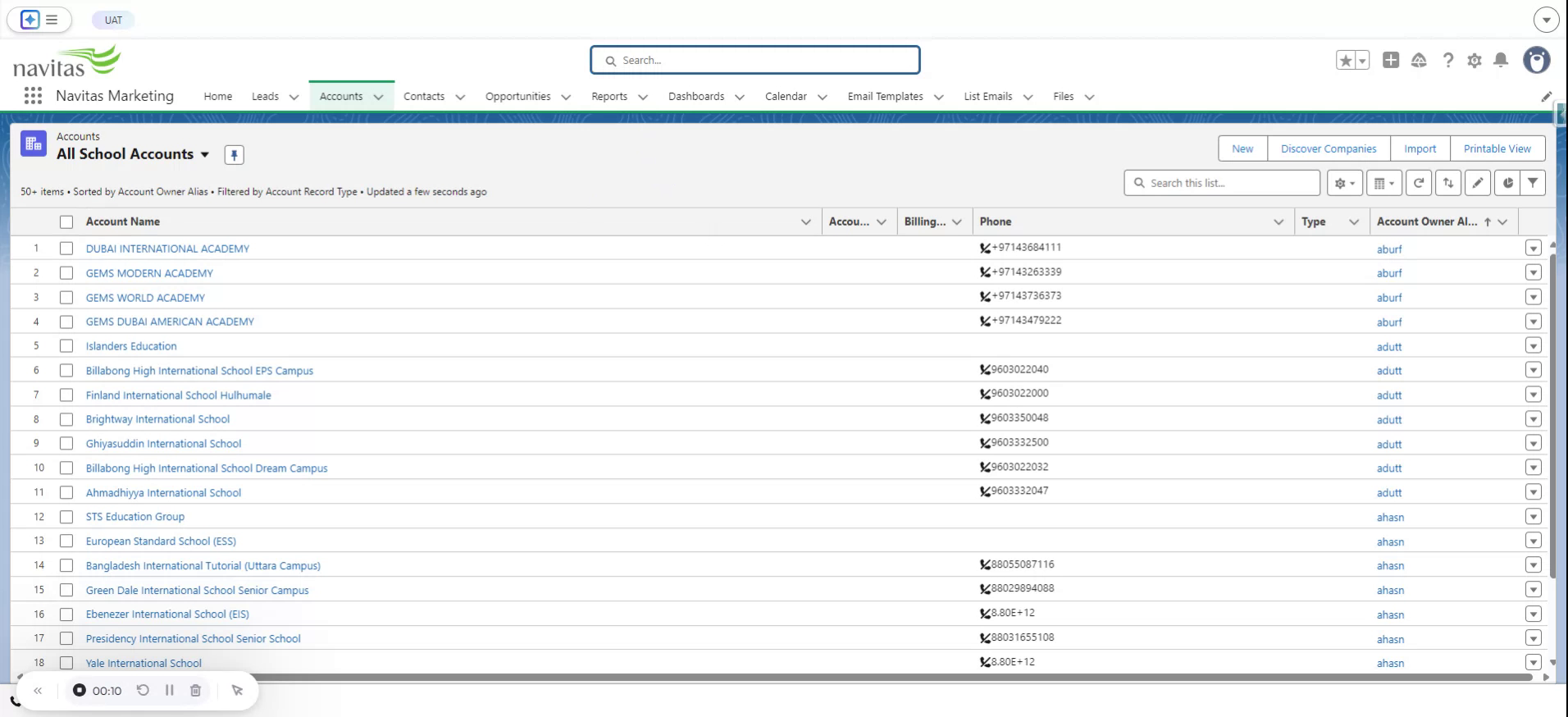The image size is (1568, 717).
Task: Open Opportunities tab dropdown chevron
Action: pos(566,97)
